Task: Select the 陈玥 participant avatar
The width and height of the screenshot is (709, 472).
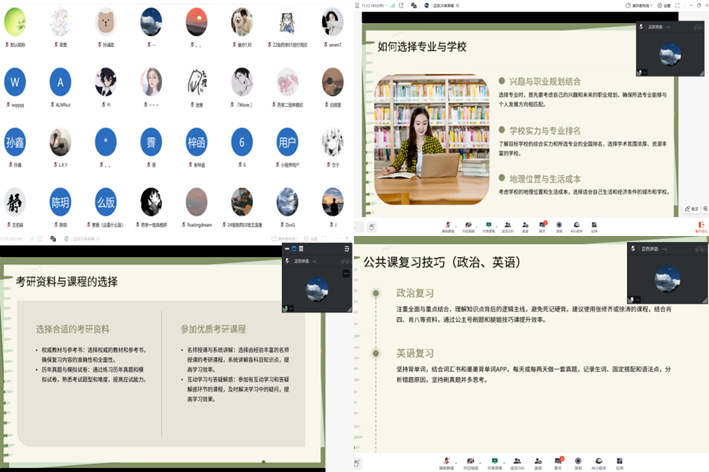Action: [x=61, y=201]
